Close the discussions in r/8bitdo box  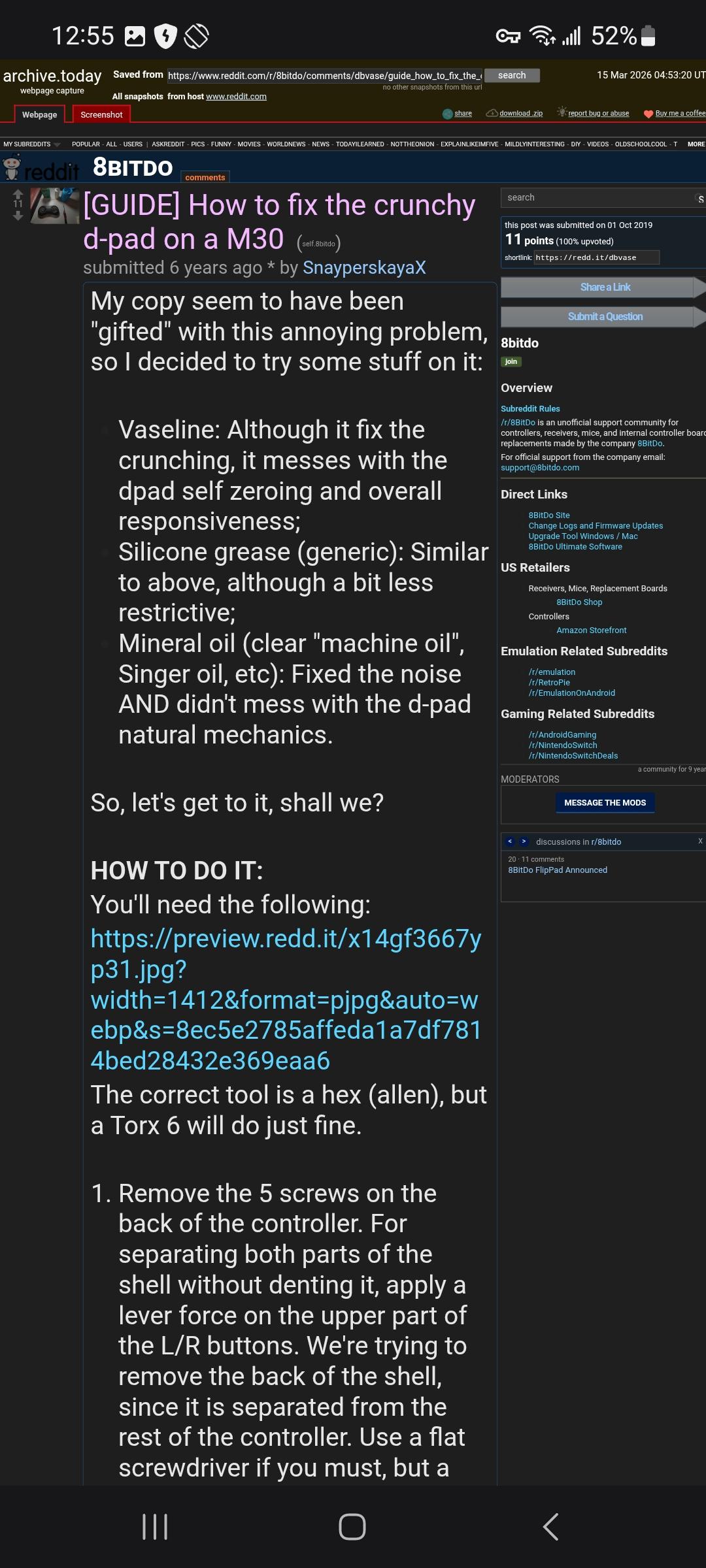tap(700, 841)
